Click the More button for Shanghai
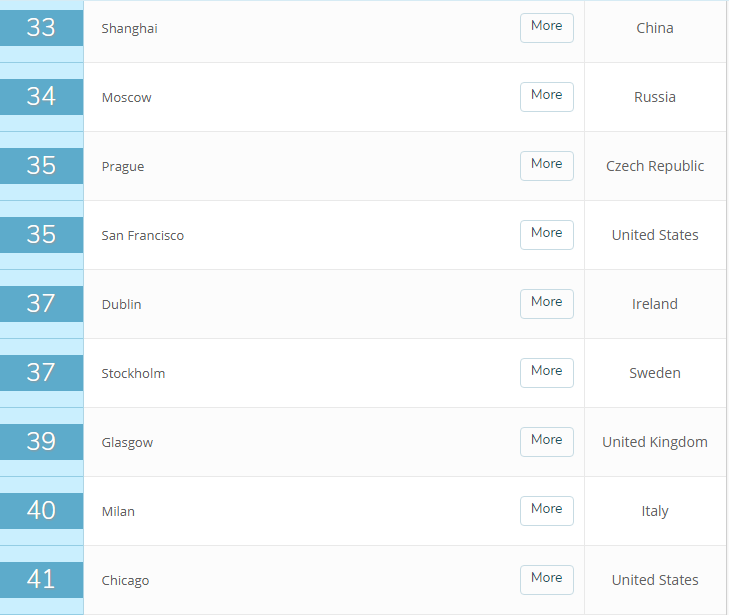Image resolution: width=729 pixels, height=615 pixels. [546, 27]
